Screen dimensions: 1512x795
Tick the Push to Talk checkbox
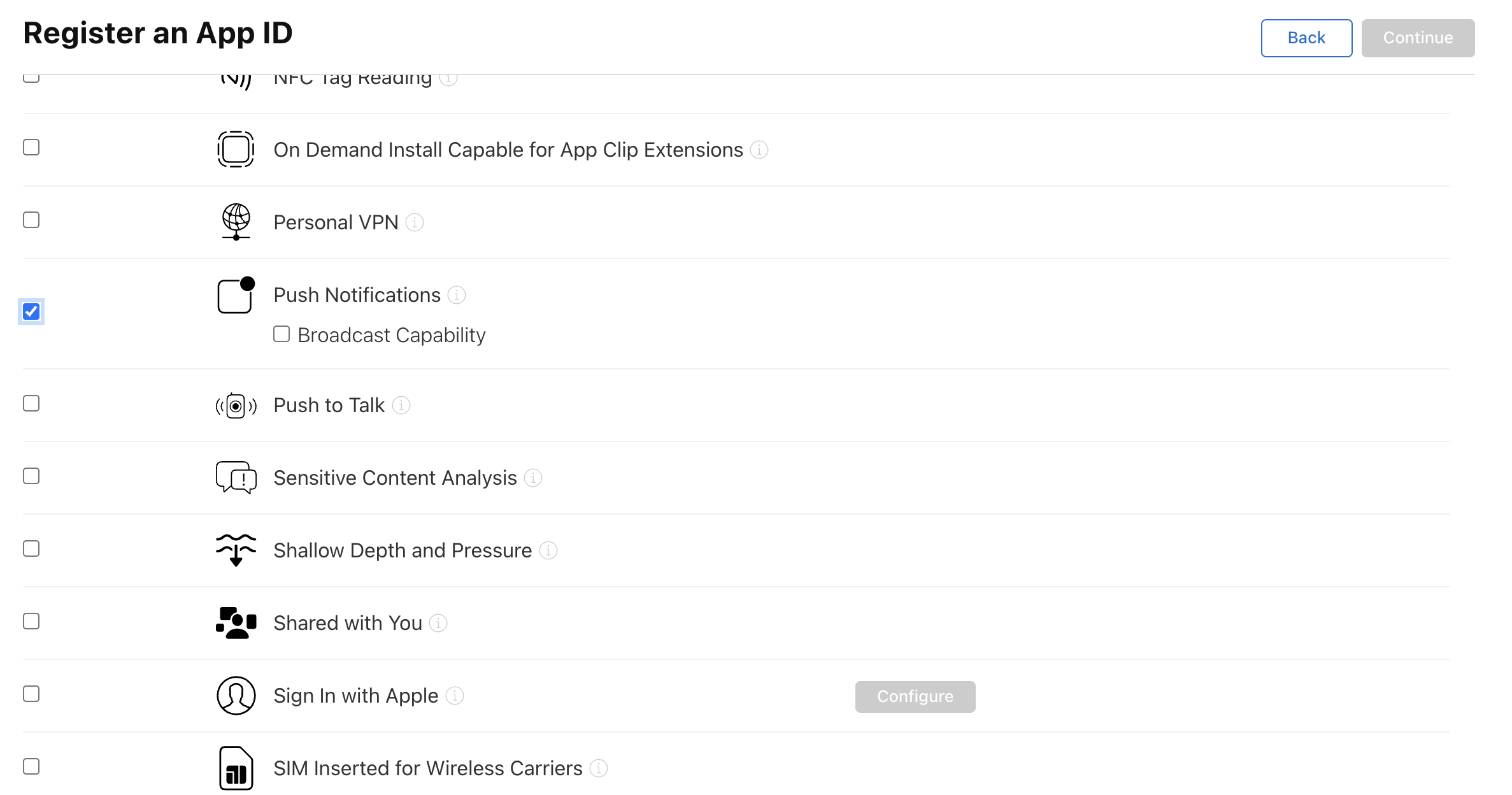(31, 403)
